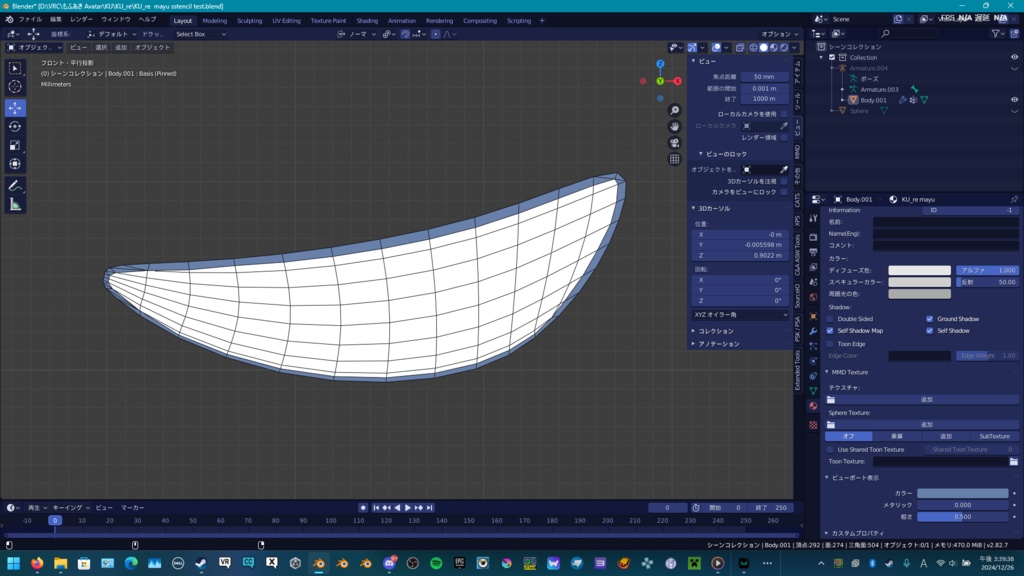1024x576 pixels.
Task: Click the viewport zoom magnifier icon
Action: (x=675, y=110)
